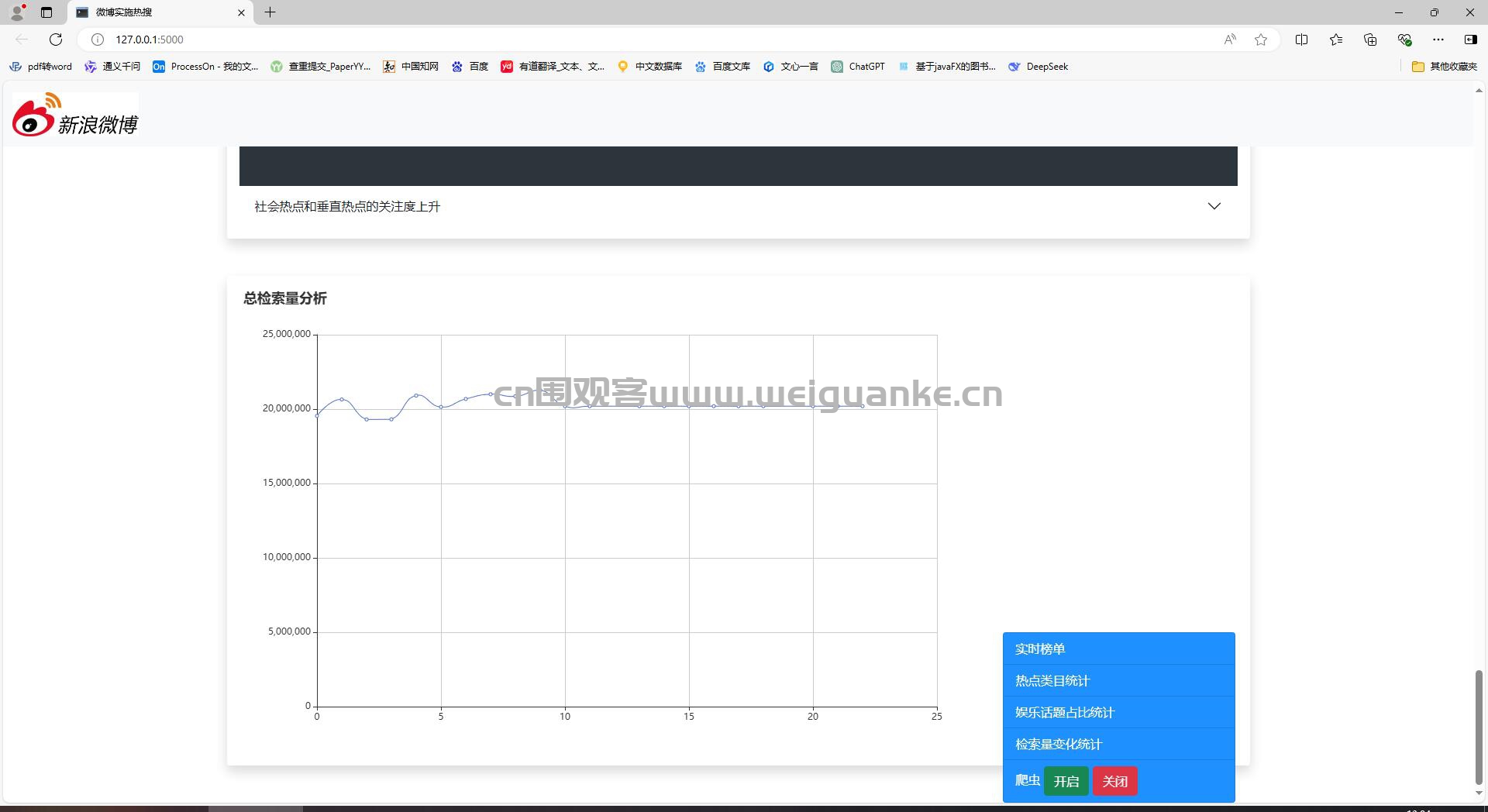Viewport: 1488px width, 812px height.
Task: Click scrollbar down arrow
Action: (x=1479, y=793)
